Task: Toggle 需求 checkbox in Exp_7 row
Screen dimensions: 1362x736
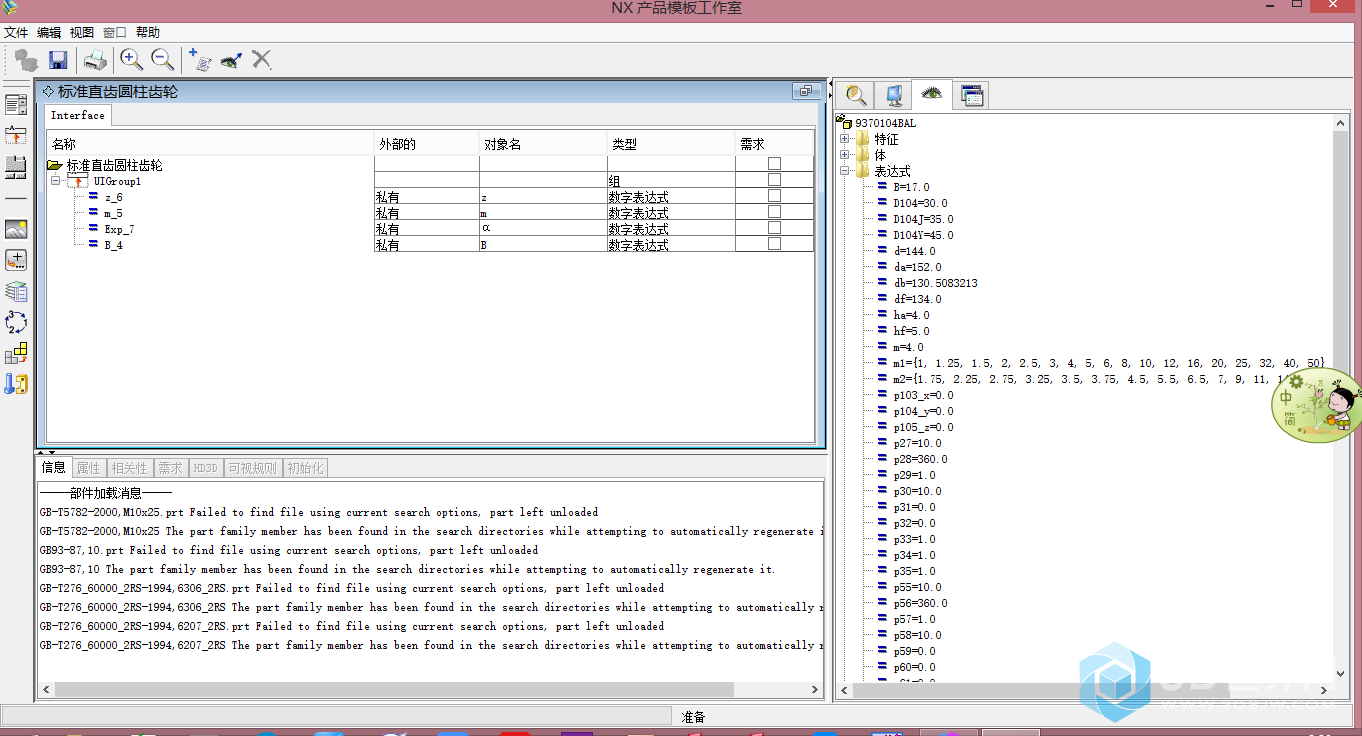Action: tap(774, 228)
